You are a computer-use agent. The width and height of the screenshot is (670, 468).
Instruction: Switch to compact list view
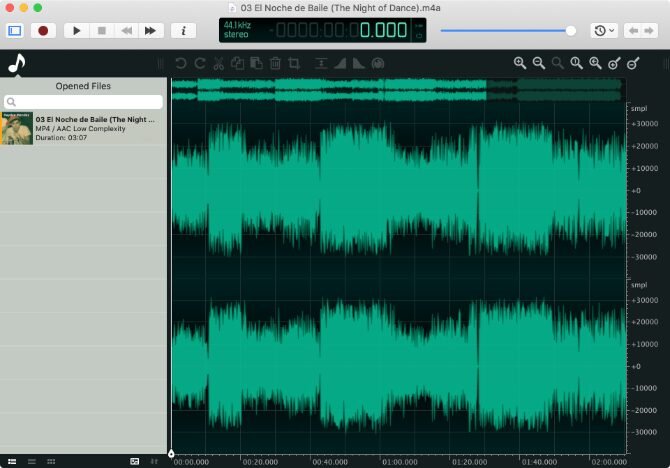tap(32, 462)
